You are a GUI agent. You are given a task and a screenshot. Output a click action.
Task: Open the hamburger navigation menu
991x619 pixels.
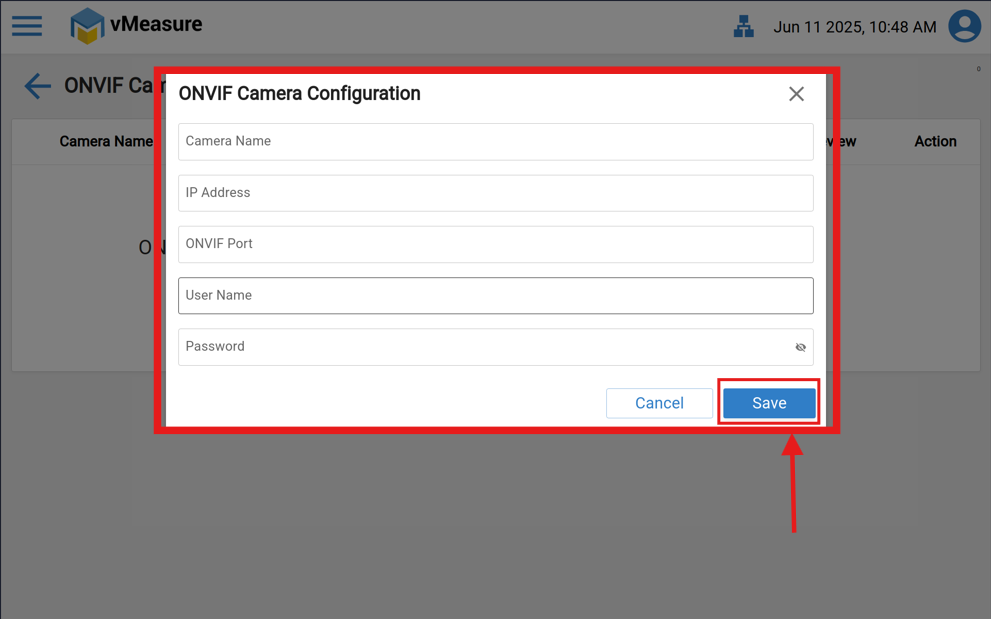[x=27, y=26]
